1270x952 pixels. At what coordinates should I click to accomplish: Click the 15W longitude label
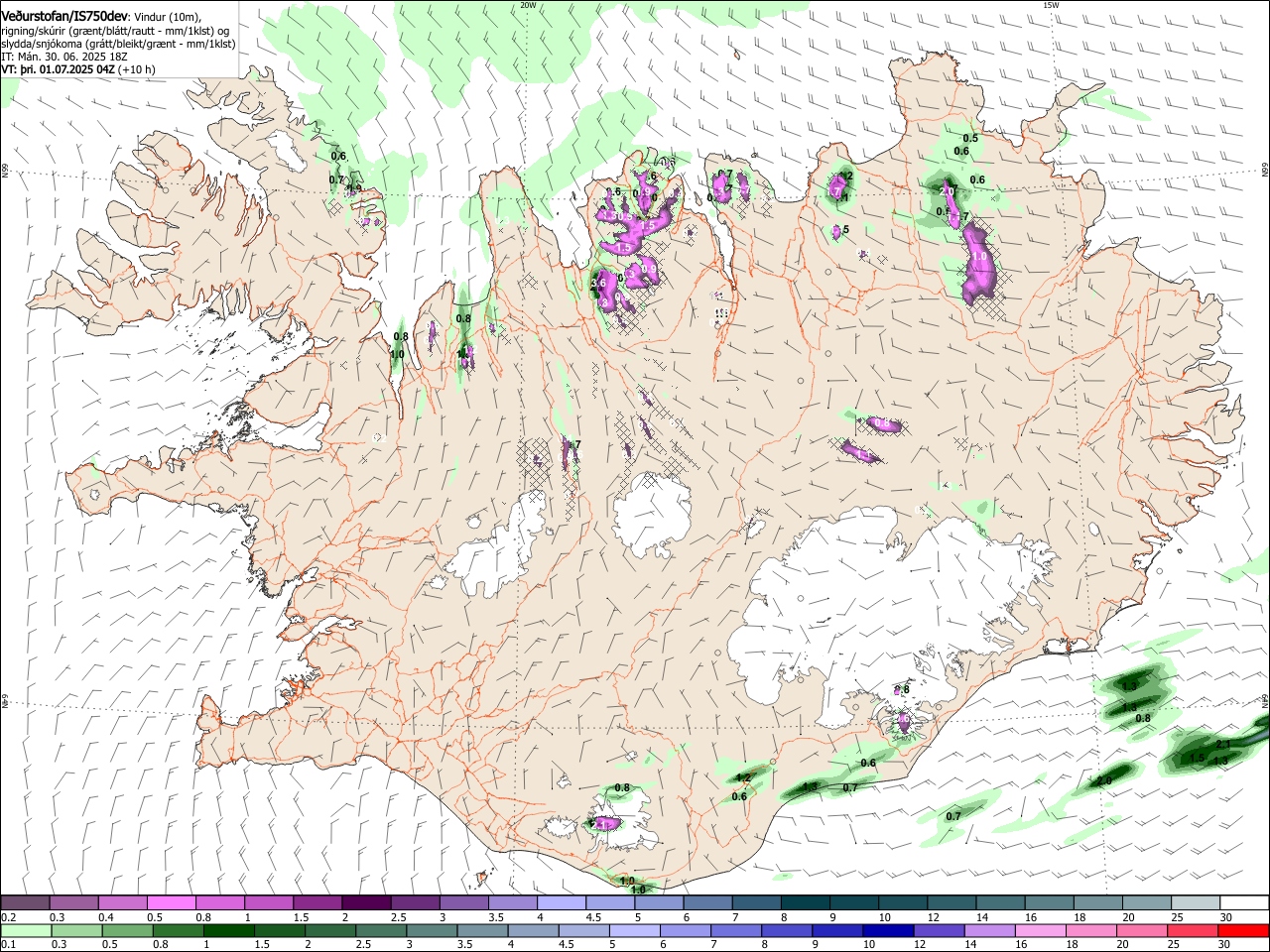point(1051,5)
